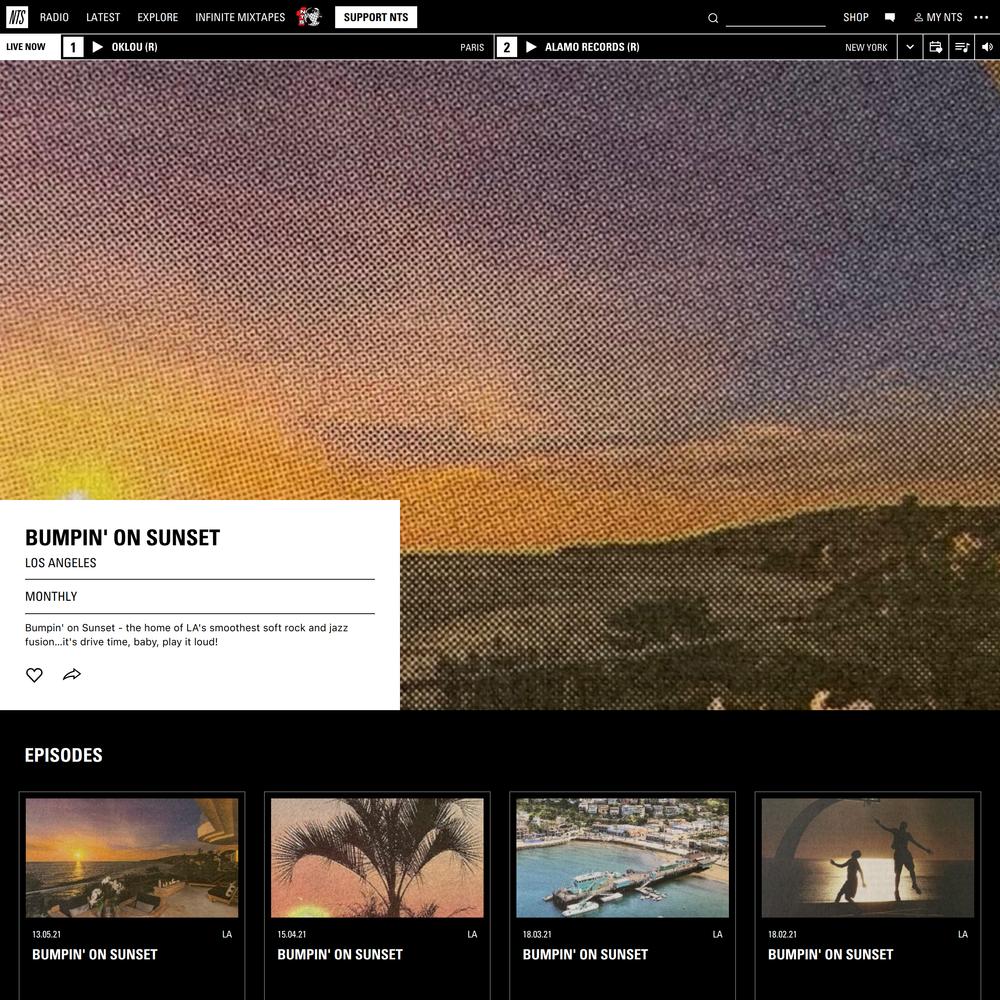Click the search magnifier icon
The height and width of the screenshot is (1000, 1000).
713,18
